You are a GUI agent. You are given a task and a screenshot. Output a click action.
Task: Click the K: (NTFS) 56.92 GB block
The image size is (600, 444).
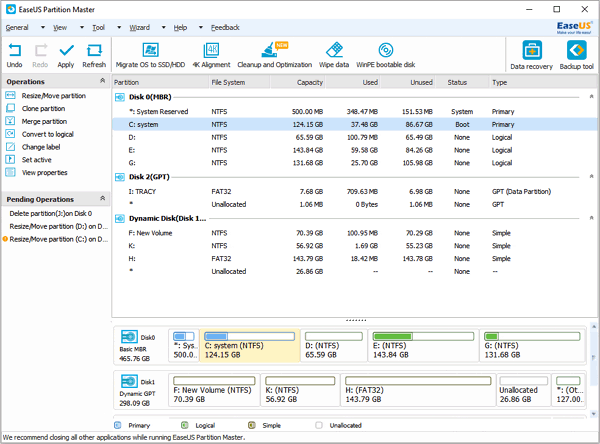click(300, 390)
